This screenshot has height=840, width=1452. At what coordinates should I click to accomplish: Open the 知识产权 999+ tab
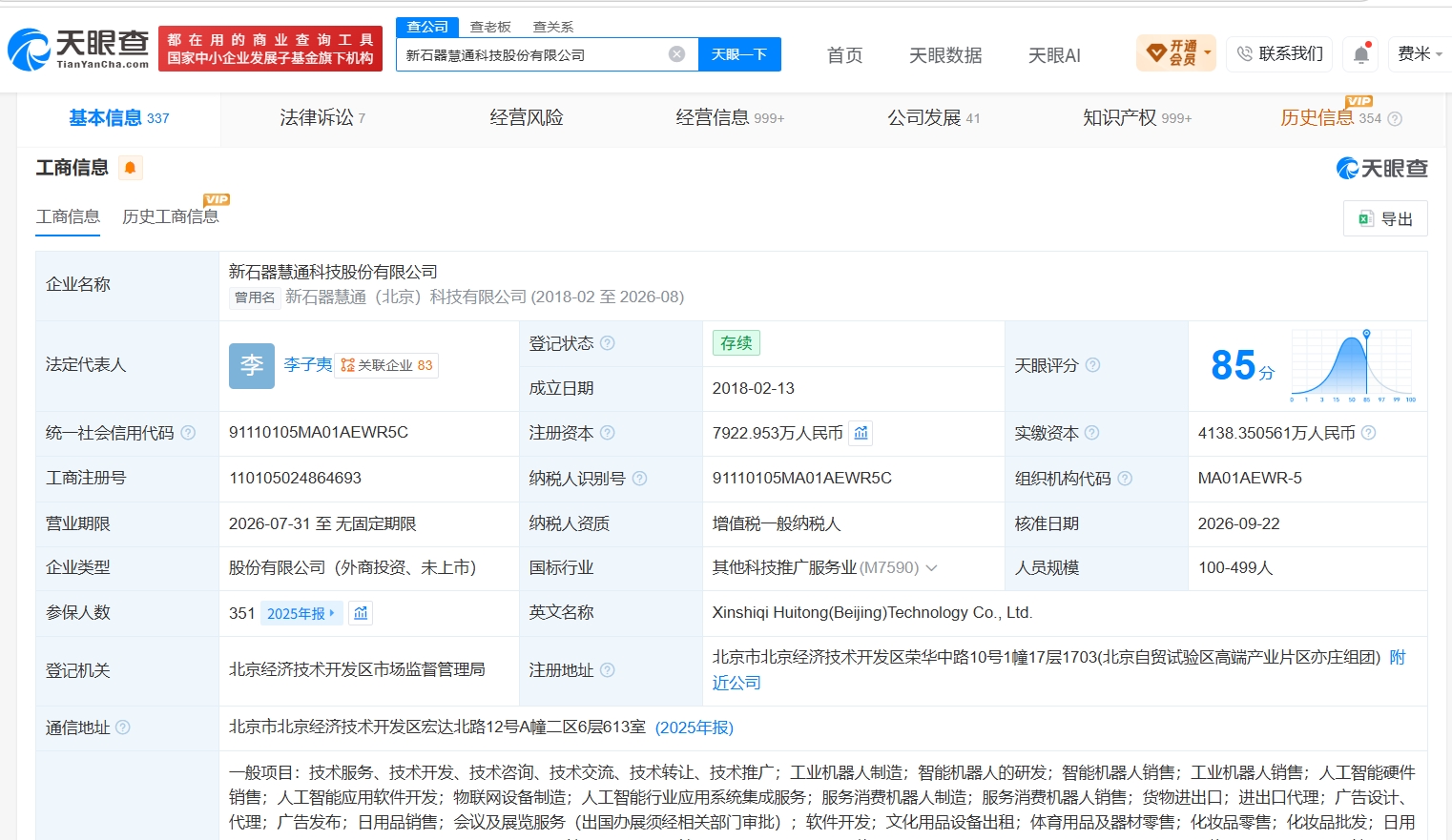[x=1137, y=118]
